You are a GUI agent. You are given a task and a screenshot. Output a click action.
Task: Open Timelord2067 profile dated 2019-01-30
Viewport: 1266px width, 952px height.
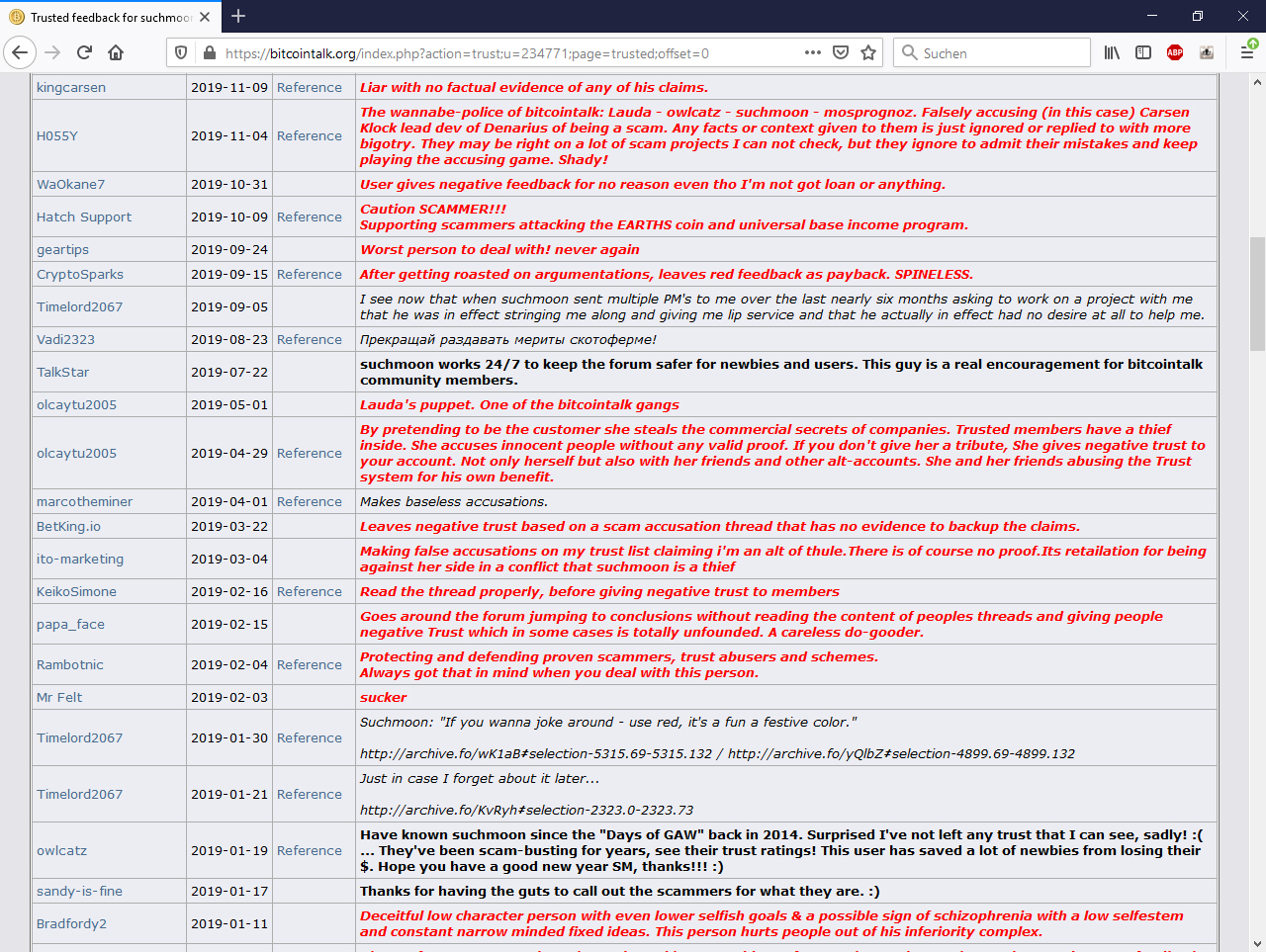79,737
